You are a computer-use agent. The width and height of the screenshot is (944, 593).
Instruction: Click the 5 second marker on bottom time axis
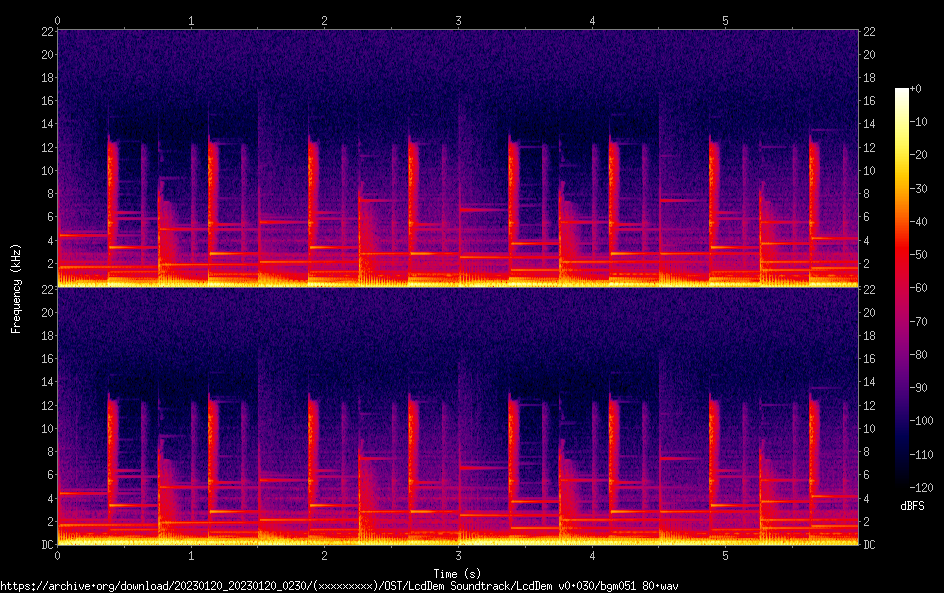(x=726, y=555)
